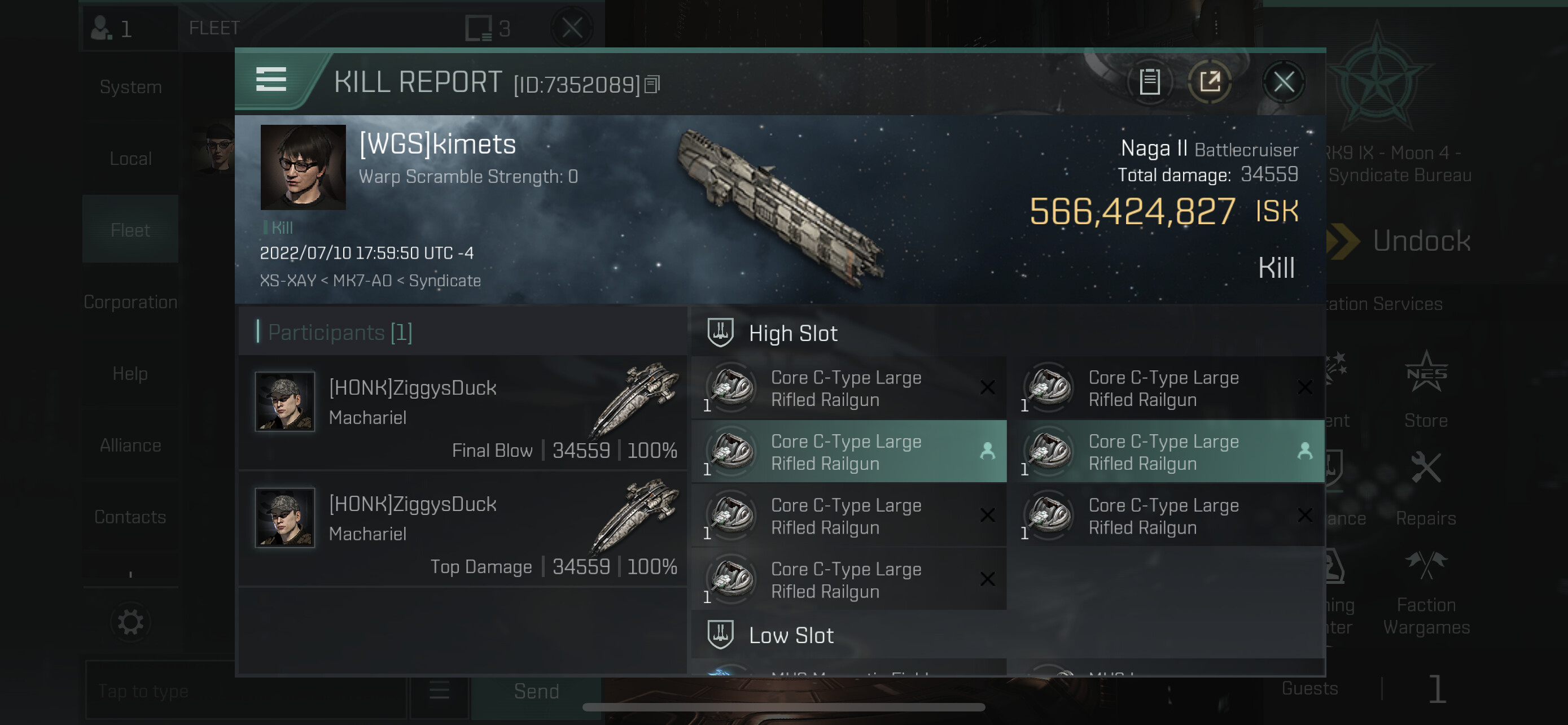The width and height of the screenshot is (1568, 725).
Task: Open the Repairs wrench icon
Action: (x=1426, y=468)
